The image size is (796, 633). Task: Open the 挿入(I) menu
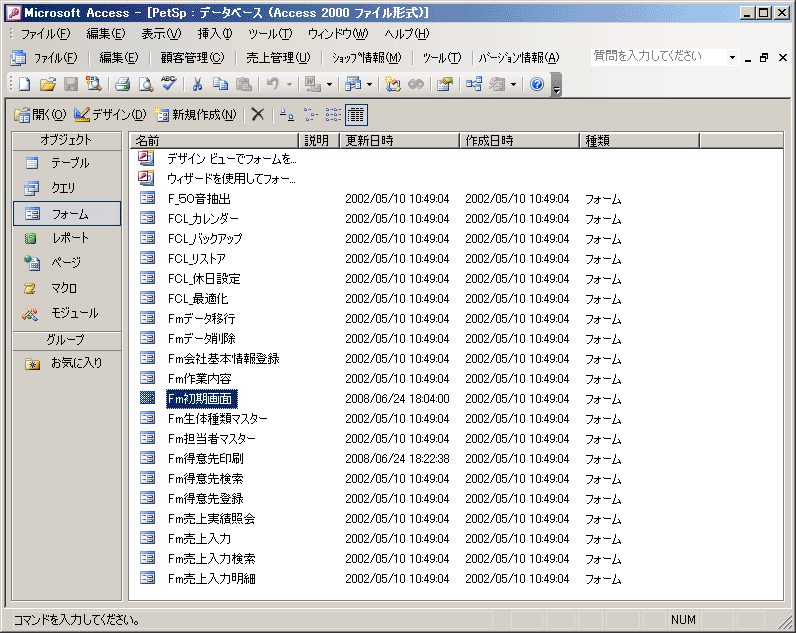tap(215, 34)
